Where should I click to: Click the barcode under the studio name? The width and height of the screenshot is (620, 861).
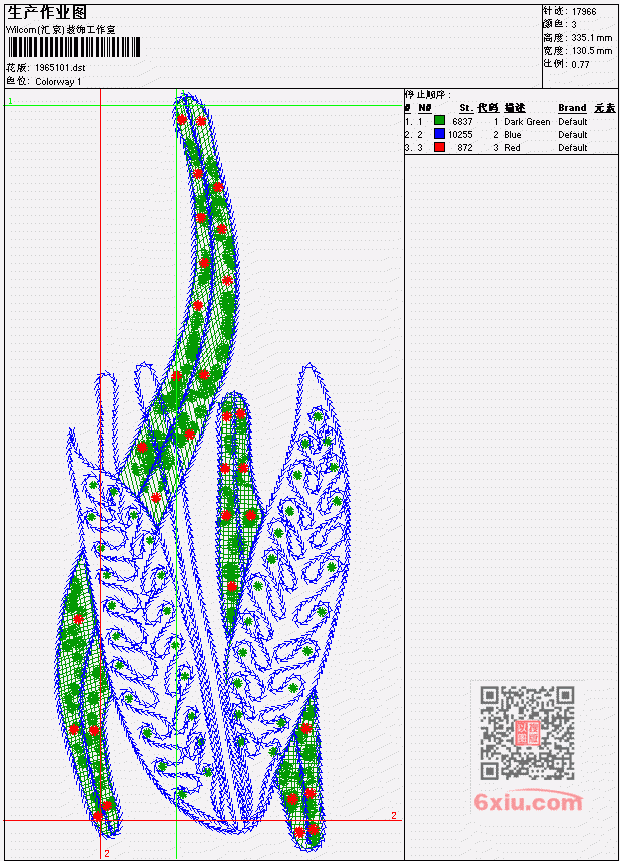[74, 47]
